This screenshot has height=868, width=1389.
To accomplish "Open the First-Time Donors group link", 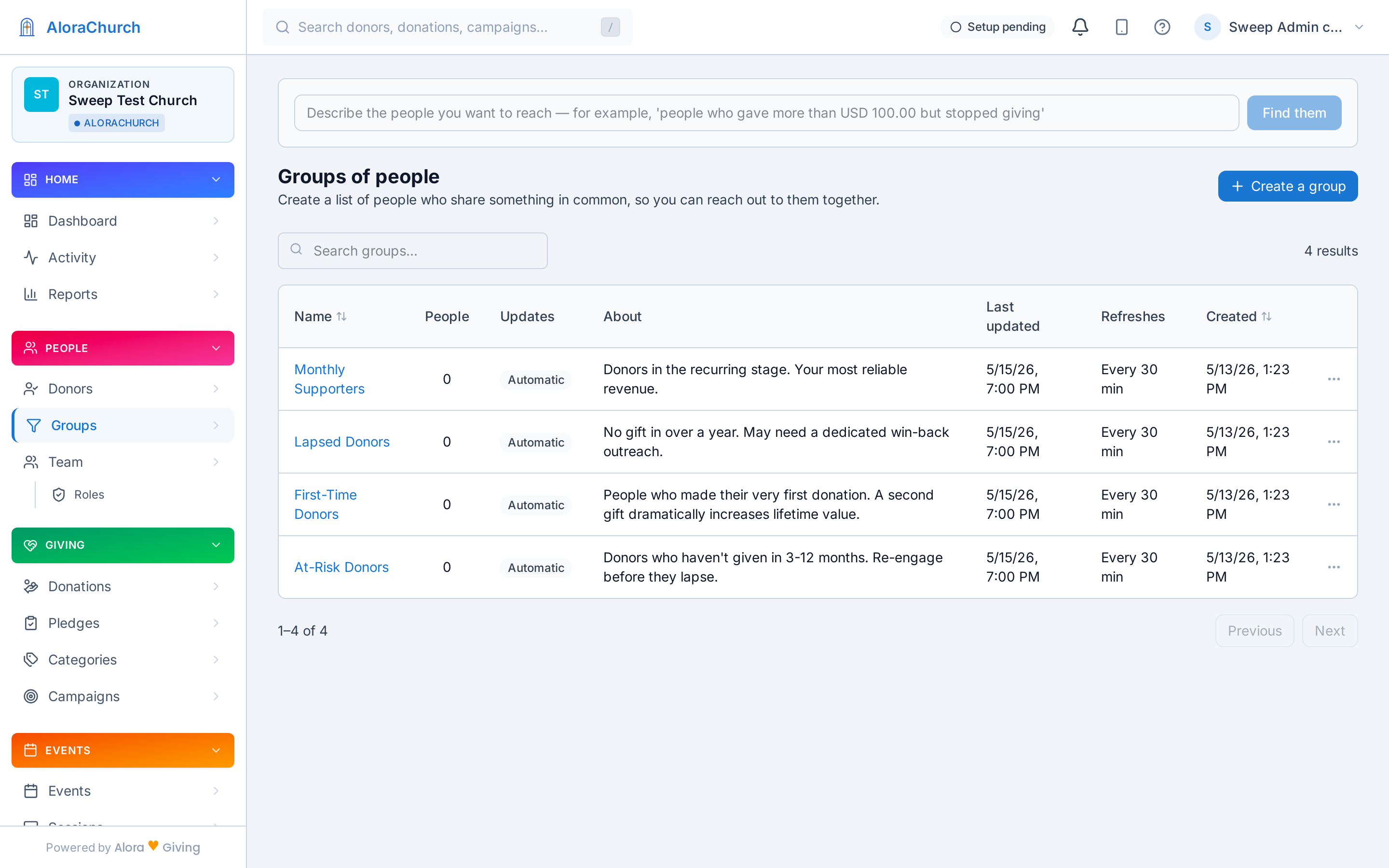I will [x=326, y=504].
